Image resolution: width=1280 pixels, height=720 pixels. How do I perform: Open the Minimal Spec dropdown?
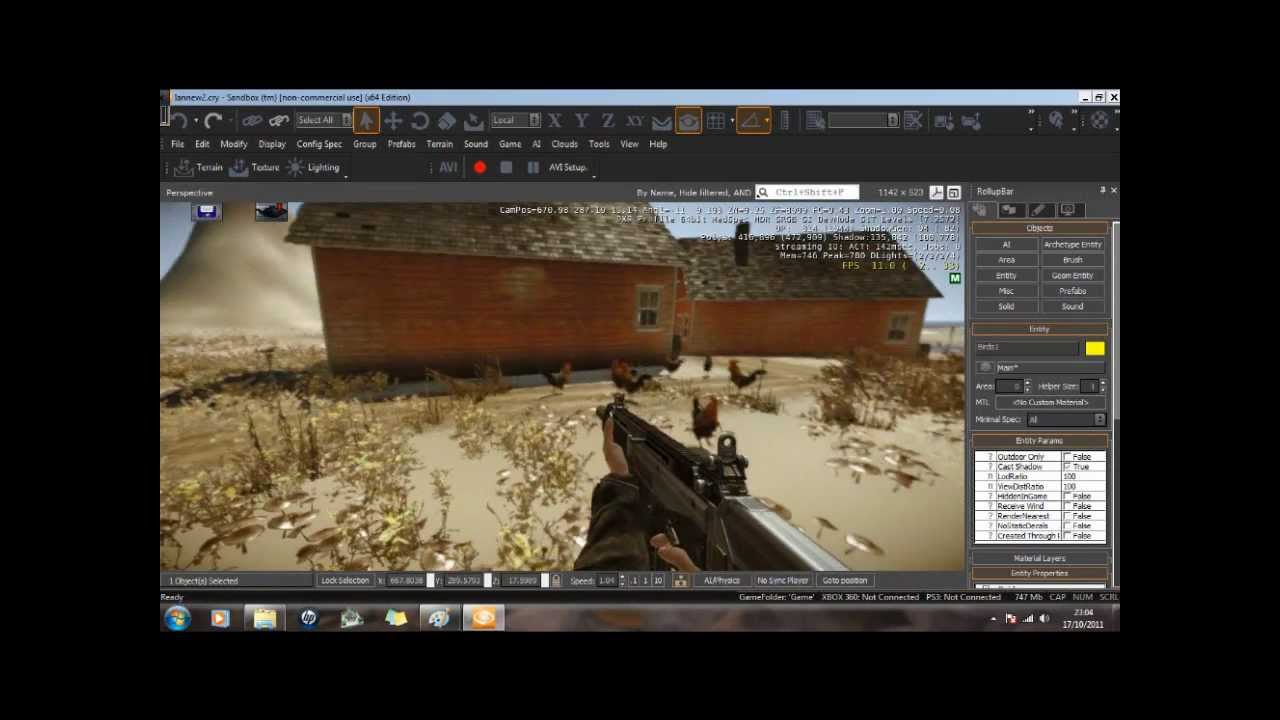point(1066,420)
